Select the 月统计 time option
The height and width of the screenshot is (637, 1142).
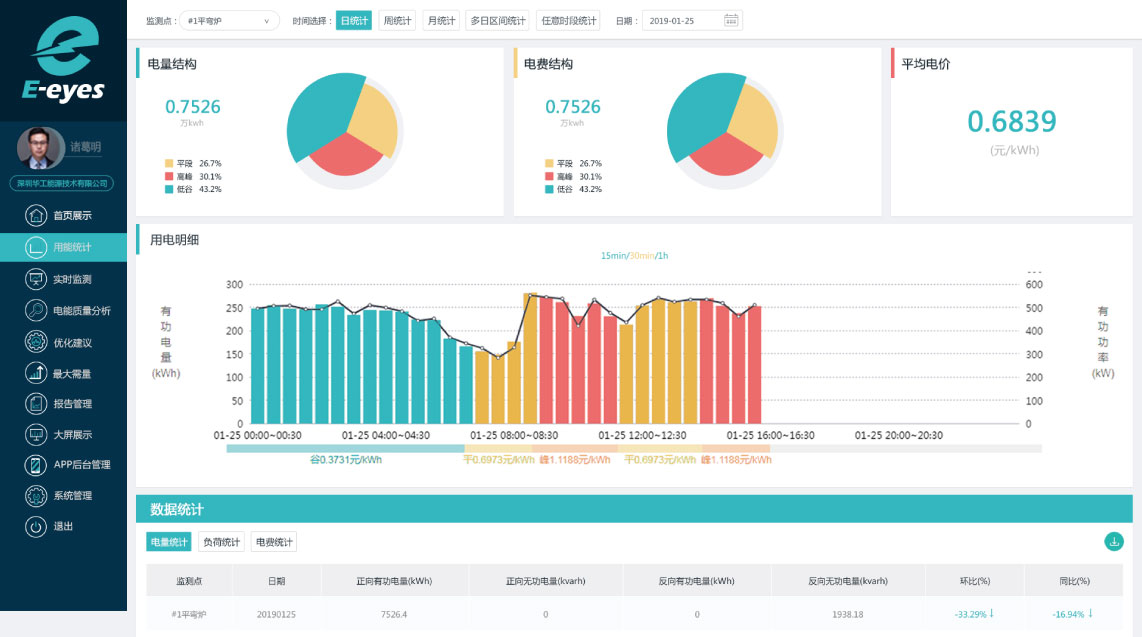coord(441,20)
